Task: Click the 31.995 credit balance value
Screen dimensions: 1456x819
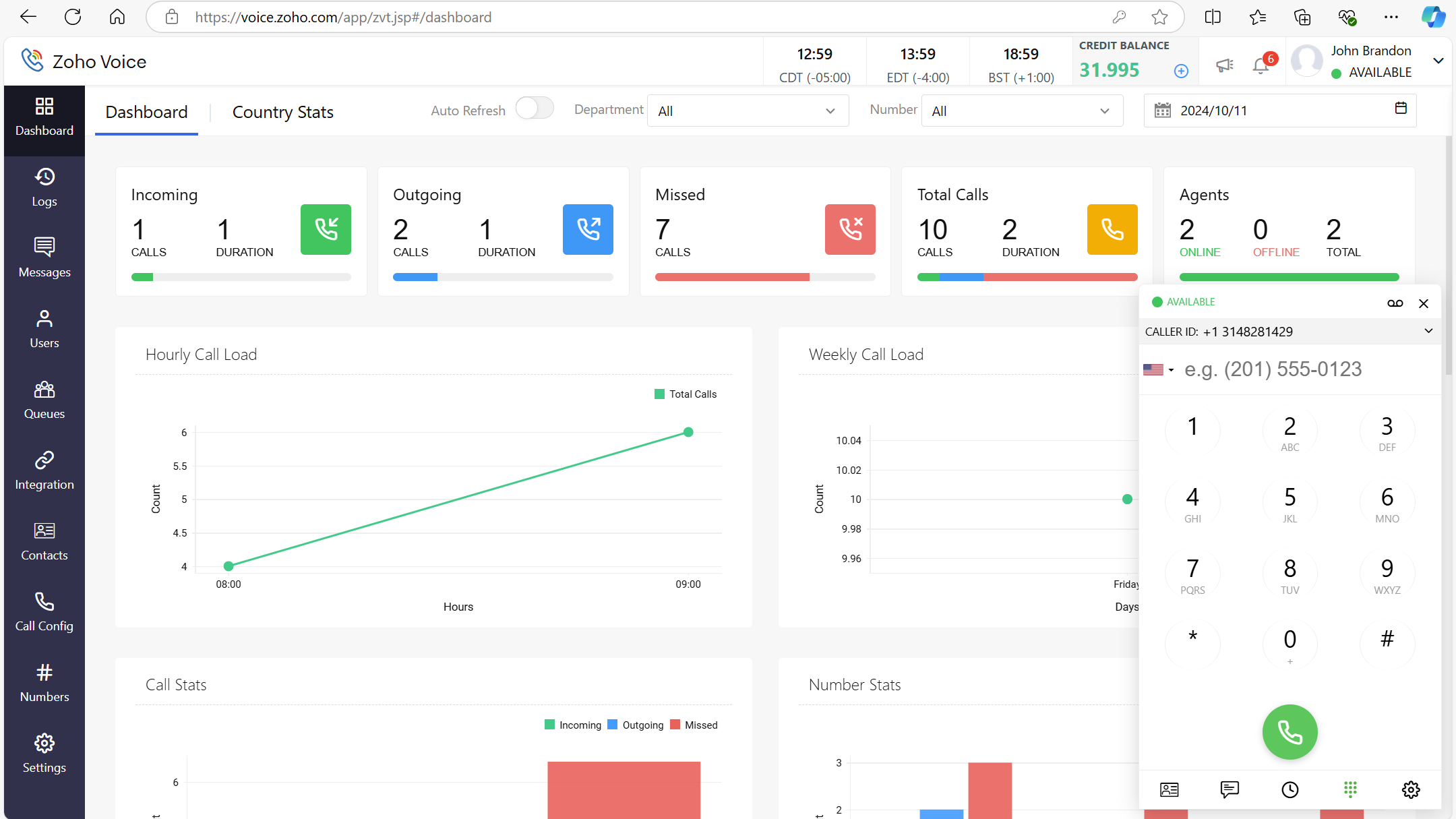Action: (1109, 70)
